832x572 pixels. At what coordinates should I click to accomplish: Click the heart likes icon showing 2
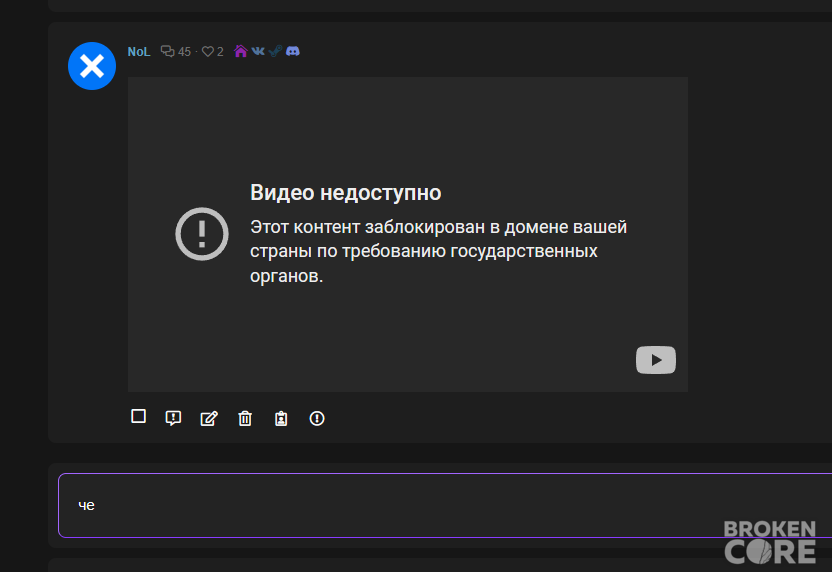(207, 51)
